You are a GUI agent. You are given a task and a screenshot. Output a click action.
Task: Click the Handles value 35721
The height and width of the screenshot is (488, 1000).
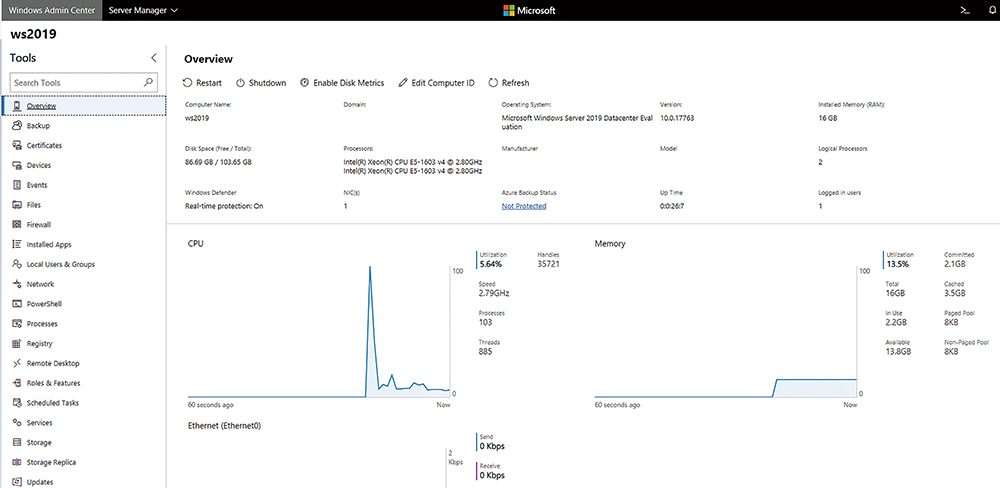[548, 264]
